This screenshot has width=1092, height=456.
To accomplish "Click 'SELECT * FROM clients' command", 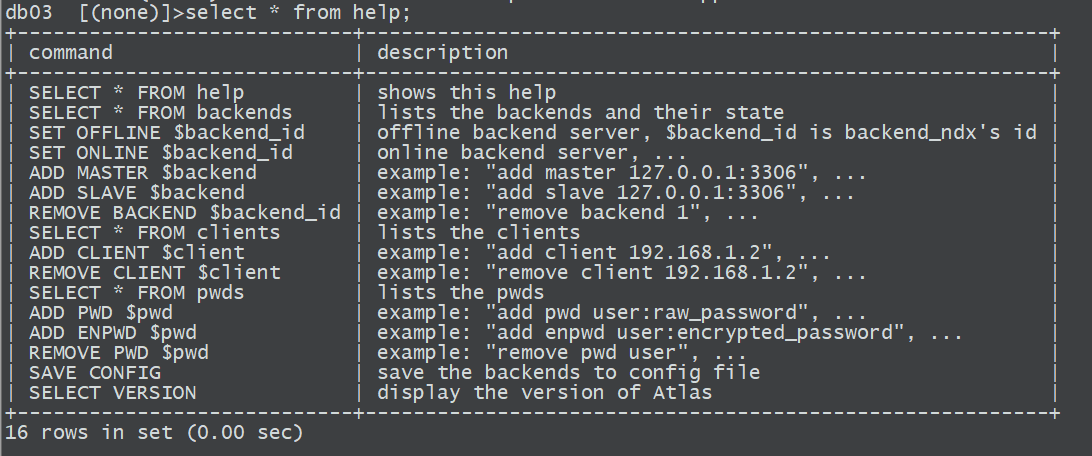I will click(154, 233).
